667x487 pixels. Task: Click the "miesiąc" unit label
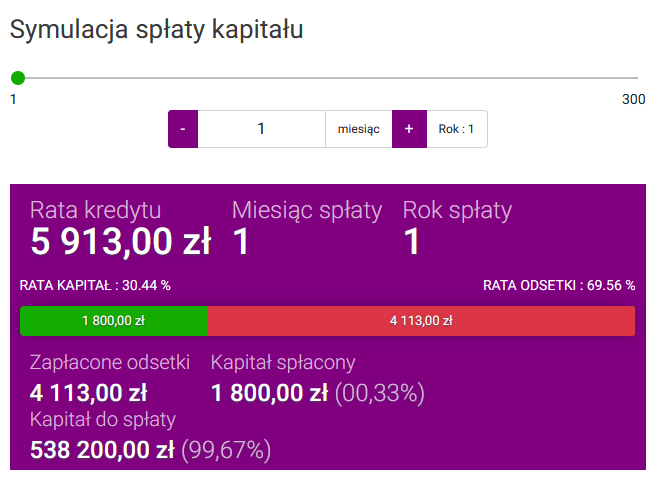tap(358, 129)
